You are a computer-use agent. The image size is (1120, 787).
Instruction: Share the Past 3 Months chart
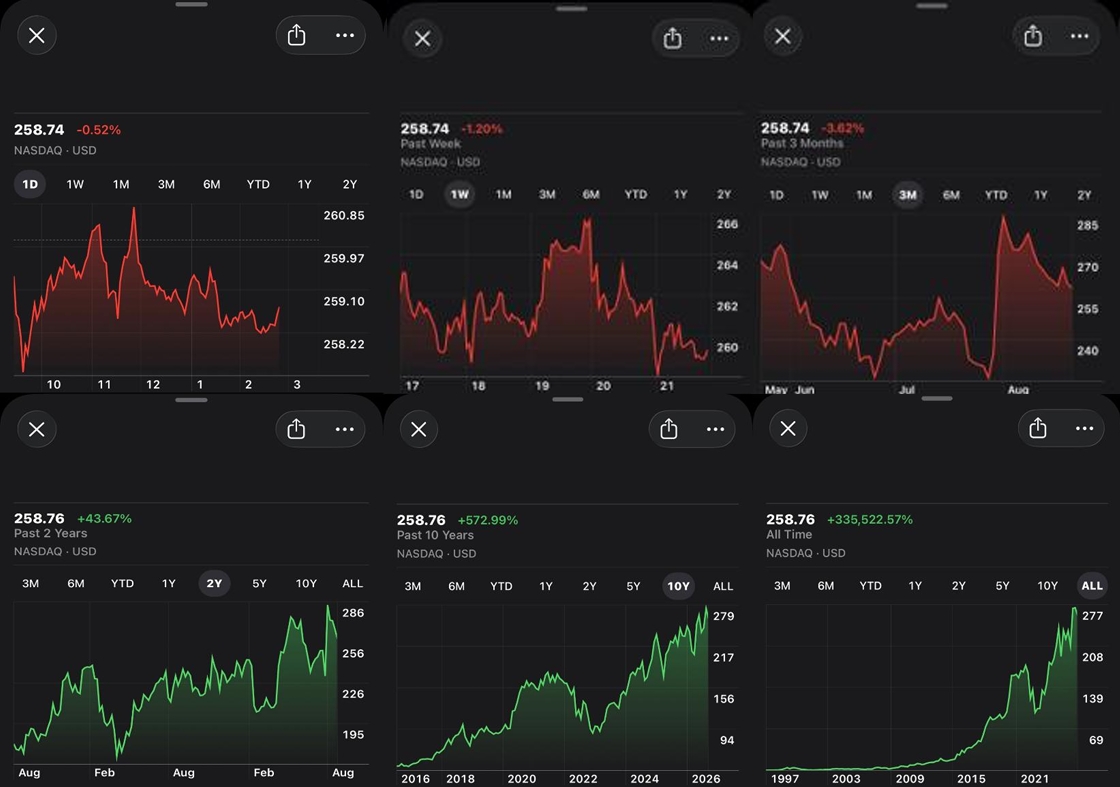[x=1033, y=36]
